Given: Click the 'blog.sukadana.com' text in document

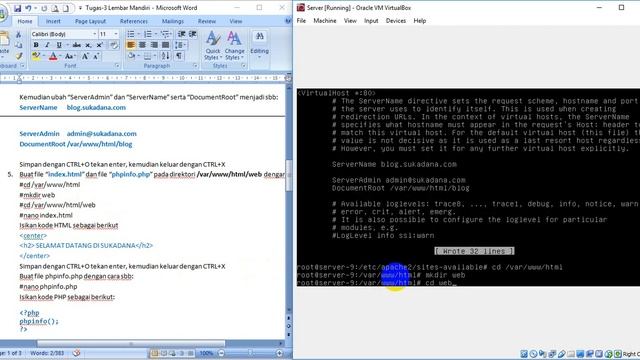Looking at the screenshot, I should click(x=96, y=108).
